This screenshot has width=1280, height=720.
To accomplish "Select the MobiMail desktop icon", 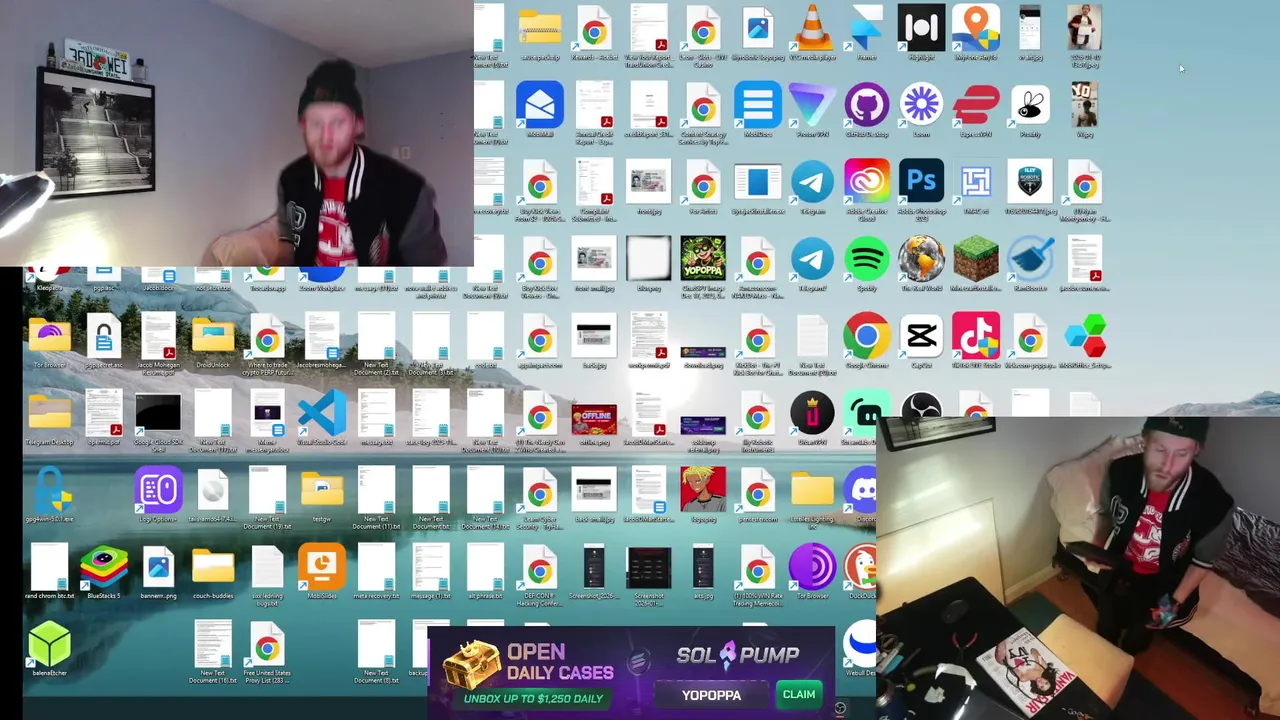I will [539, 106].
